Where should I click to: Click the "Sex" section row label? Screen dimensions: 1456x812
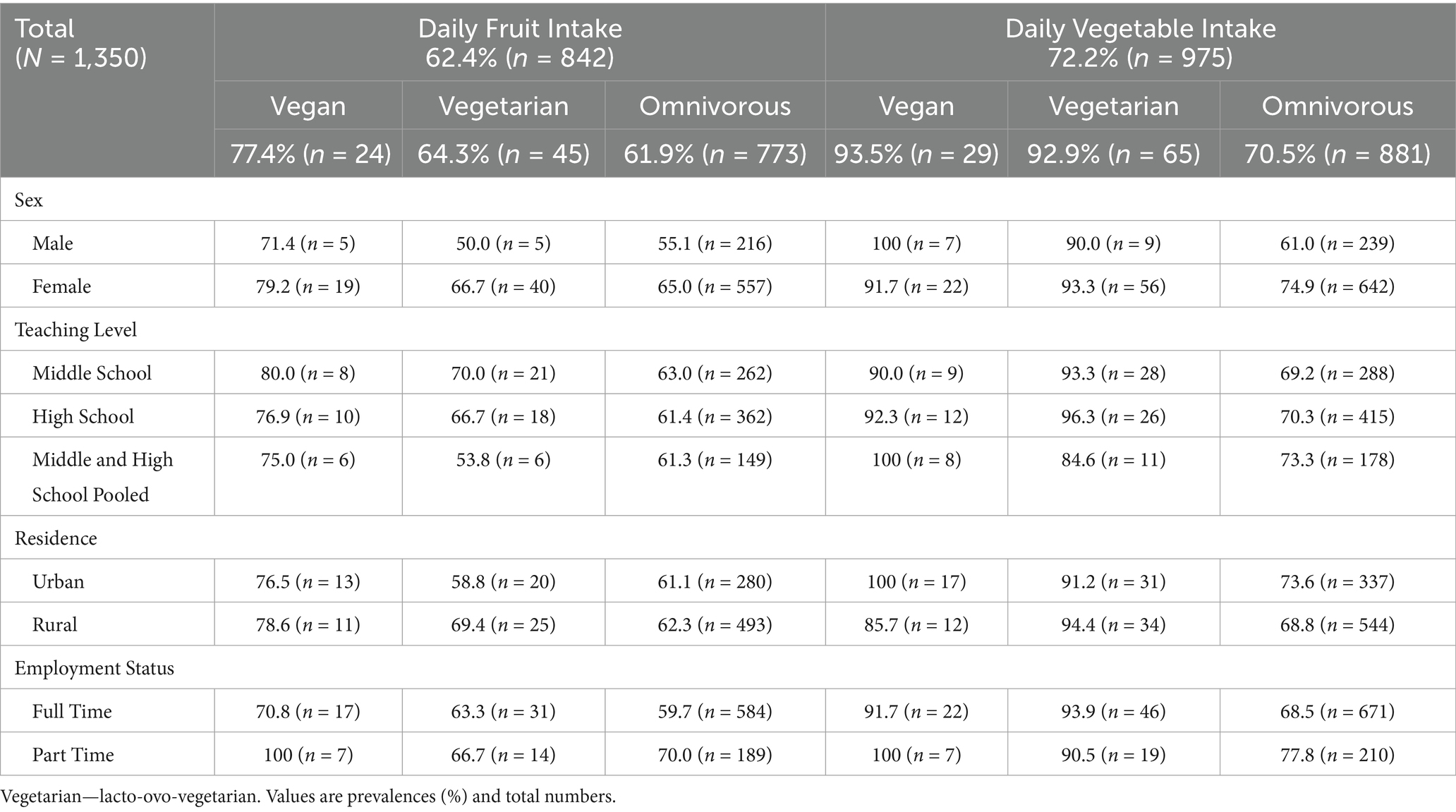[x=29, y=200]
